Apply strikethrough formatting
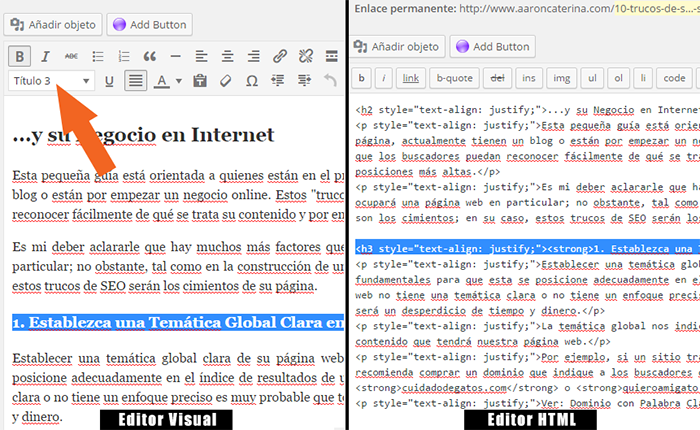700x430 pixels. point(71,55)
